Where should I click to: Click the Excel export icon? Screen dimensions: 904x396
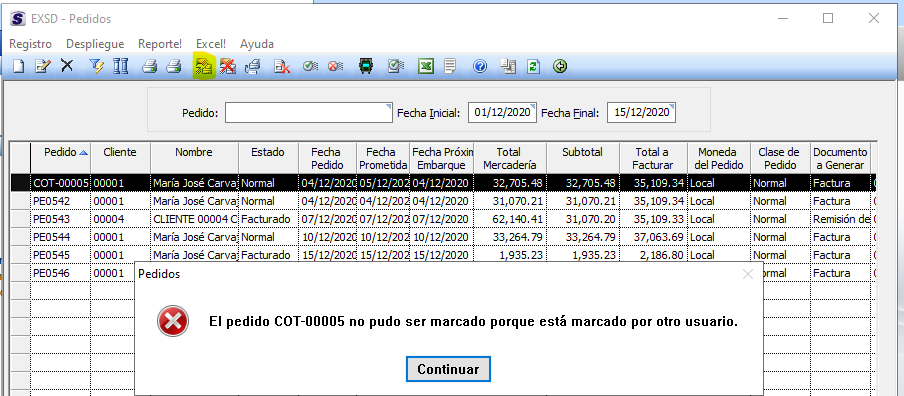click(x=425, y=67)
